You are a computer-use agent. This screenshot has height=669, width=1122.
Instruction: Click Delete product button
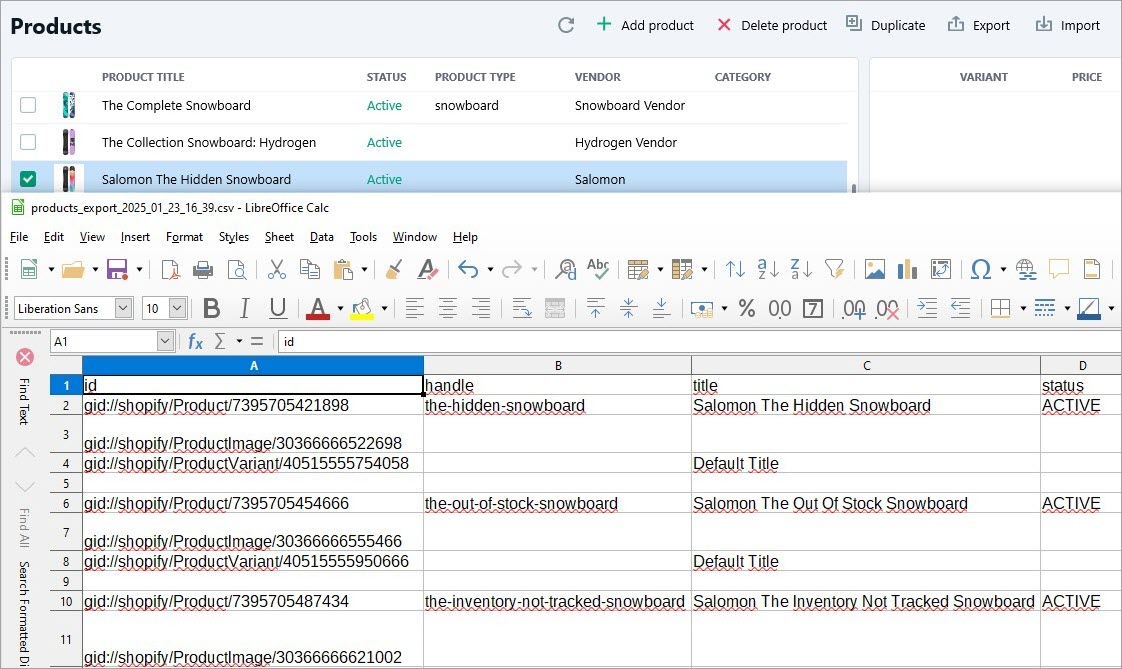coord(772,25)
